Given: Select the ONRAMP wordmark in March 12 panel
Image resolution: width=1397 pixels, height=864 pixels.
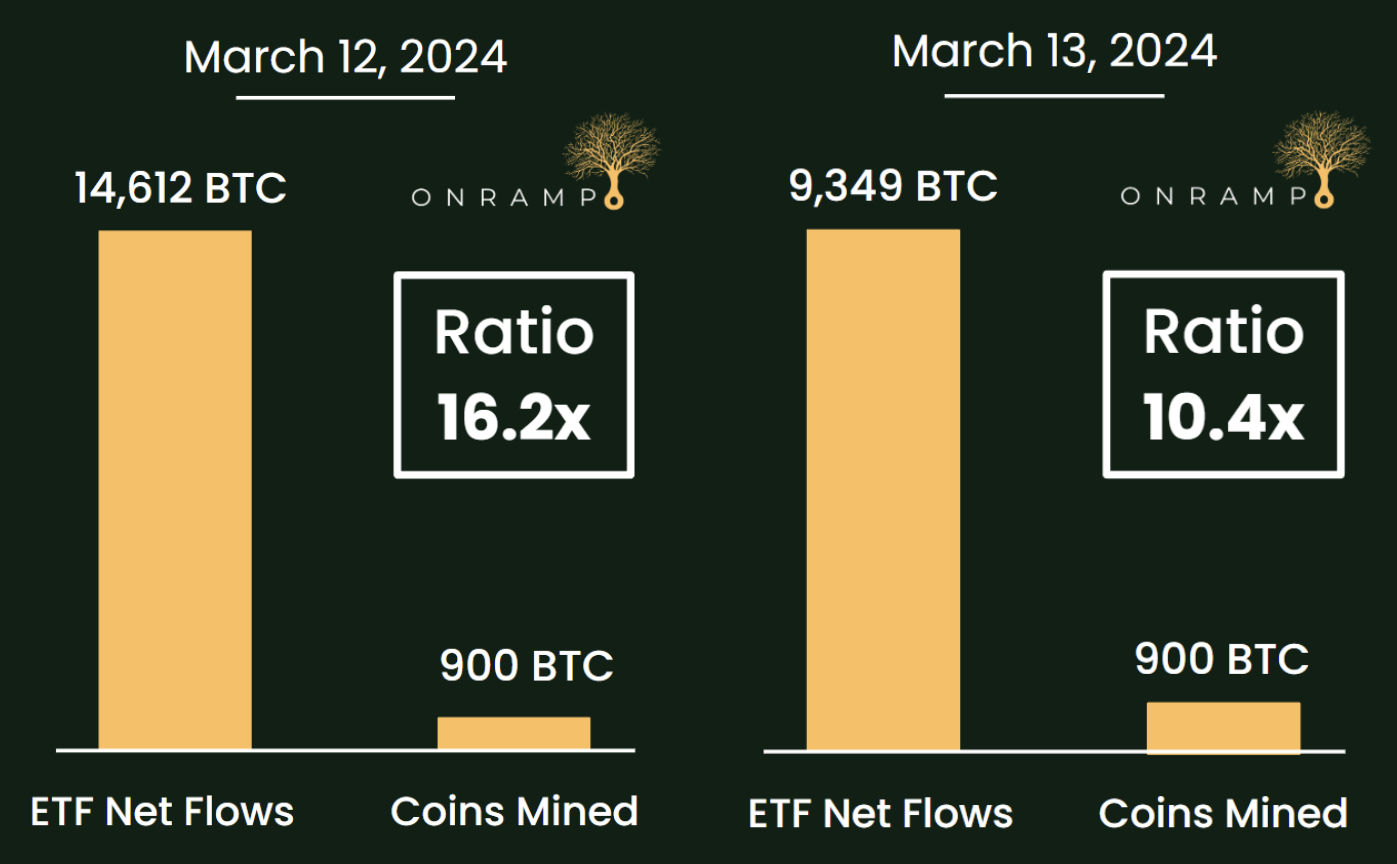Looking at the screenshot, I should click(x=505, y=197).
